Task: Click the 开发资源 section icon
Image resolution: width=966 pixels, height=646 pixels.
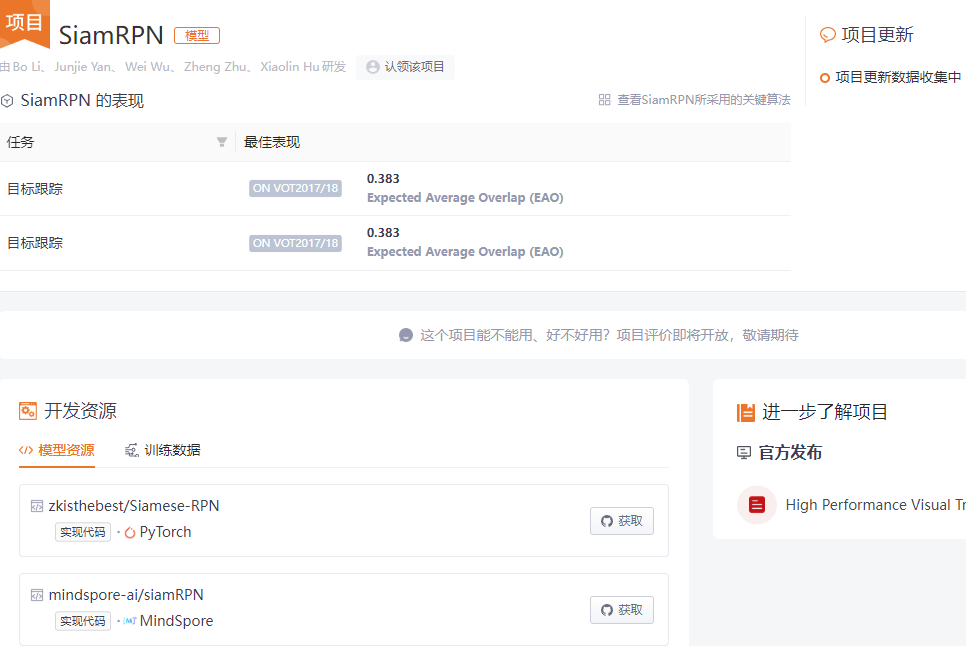Action: (28, 411)
